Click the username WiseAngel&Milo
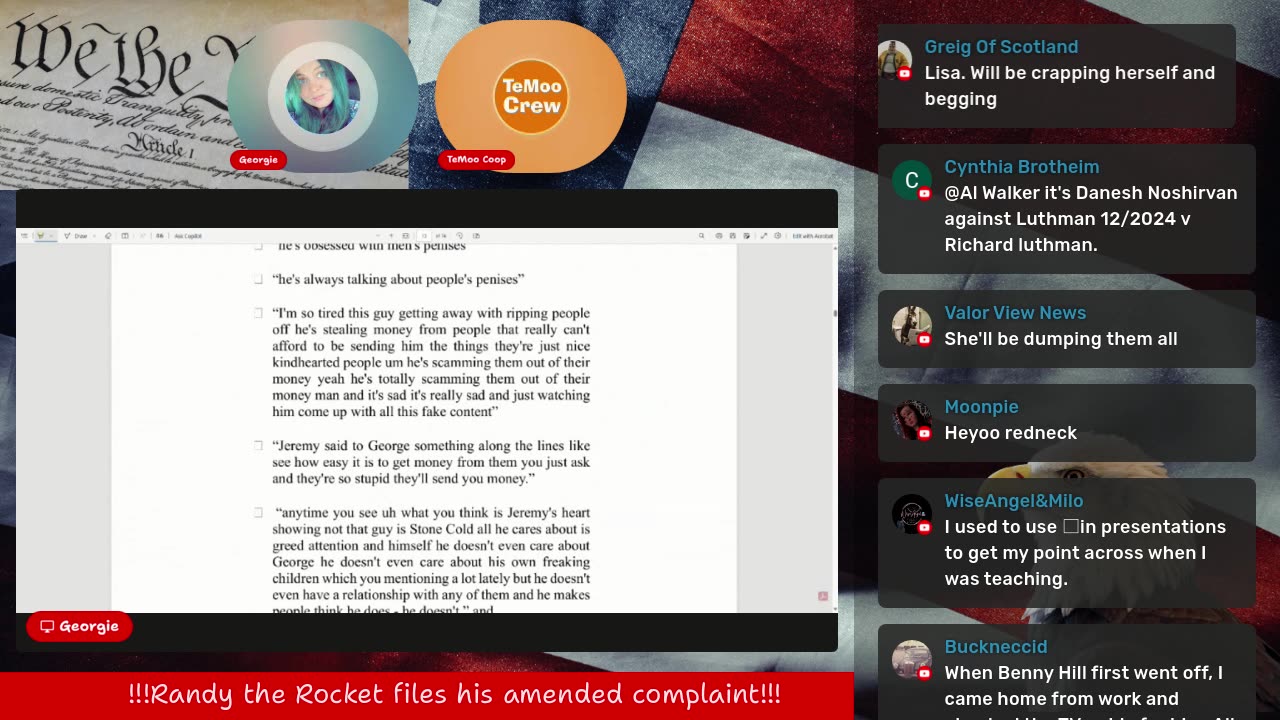This screenshot has height=720, width=1280. 1013,501
